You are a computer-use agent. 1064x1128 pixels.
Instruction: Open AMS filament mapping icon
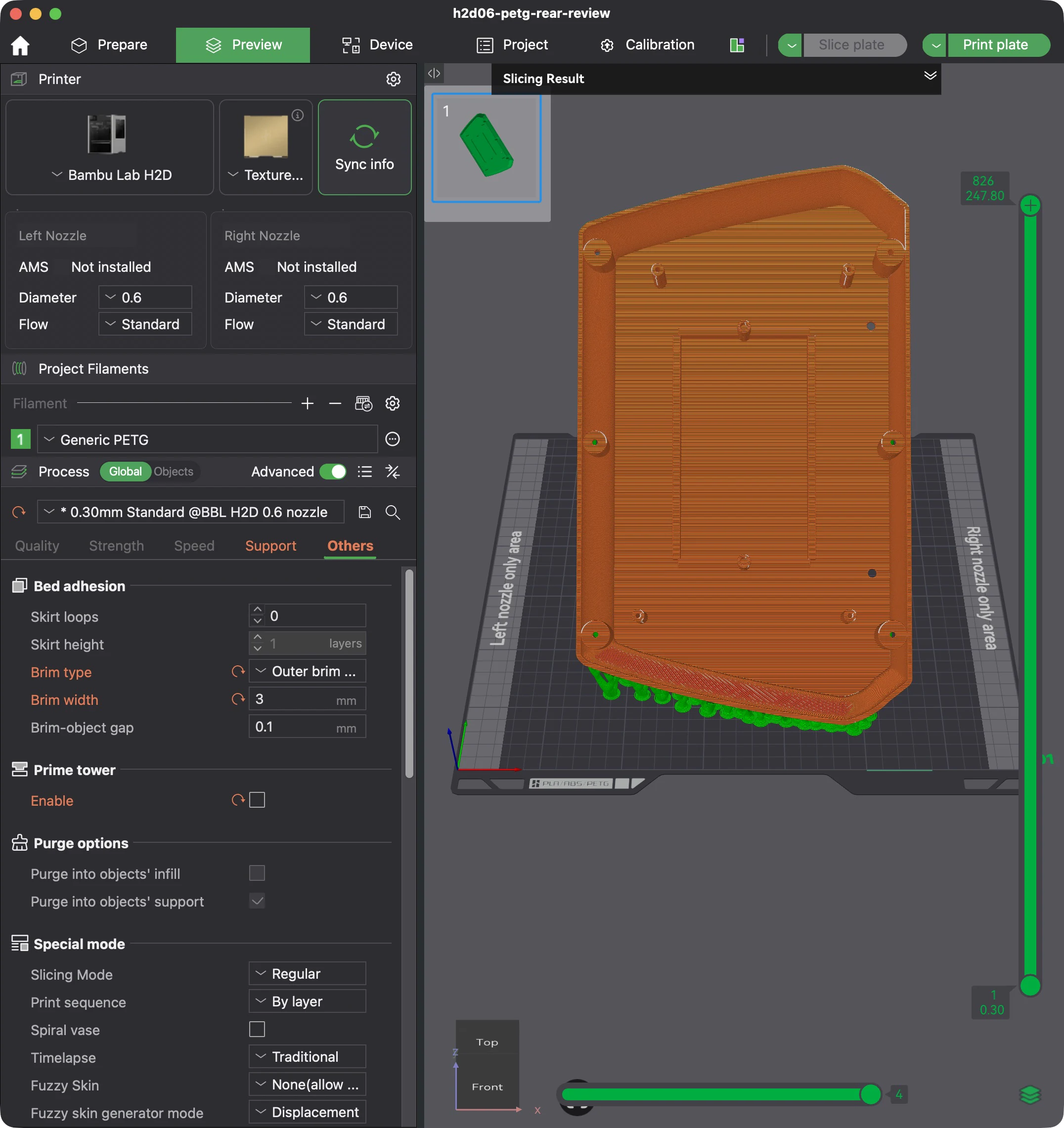pos(363,403)
